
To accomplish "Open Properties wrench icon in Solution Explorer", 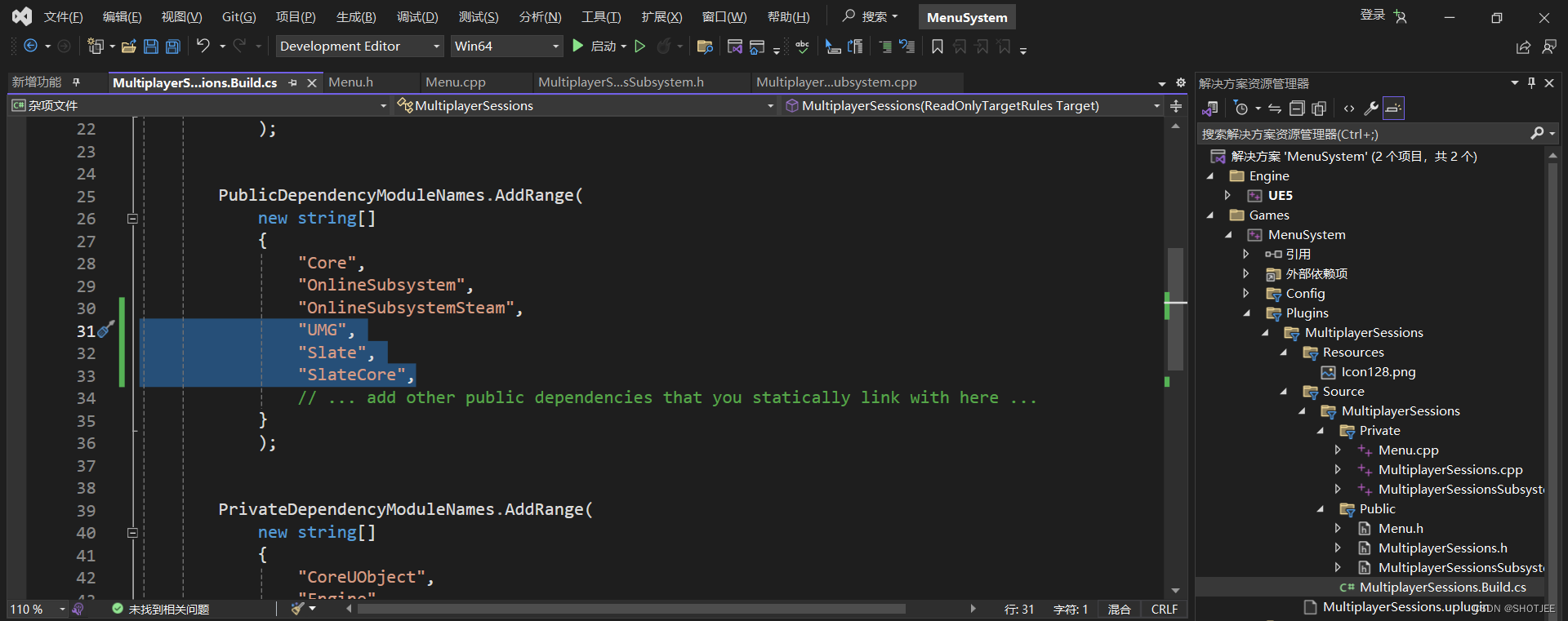I will 1371,108.
